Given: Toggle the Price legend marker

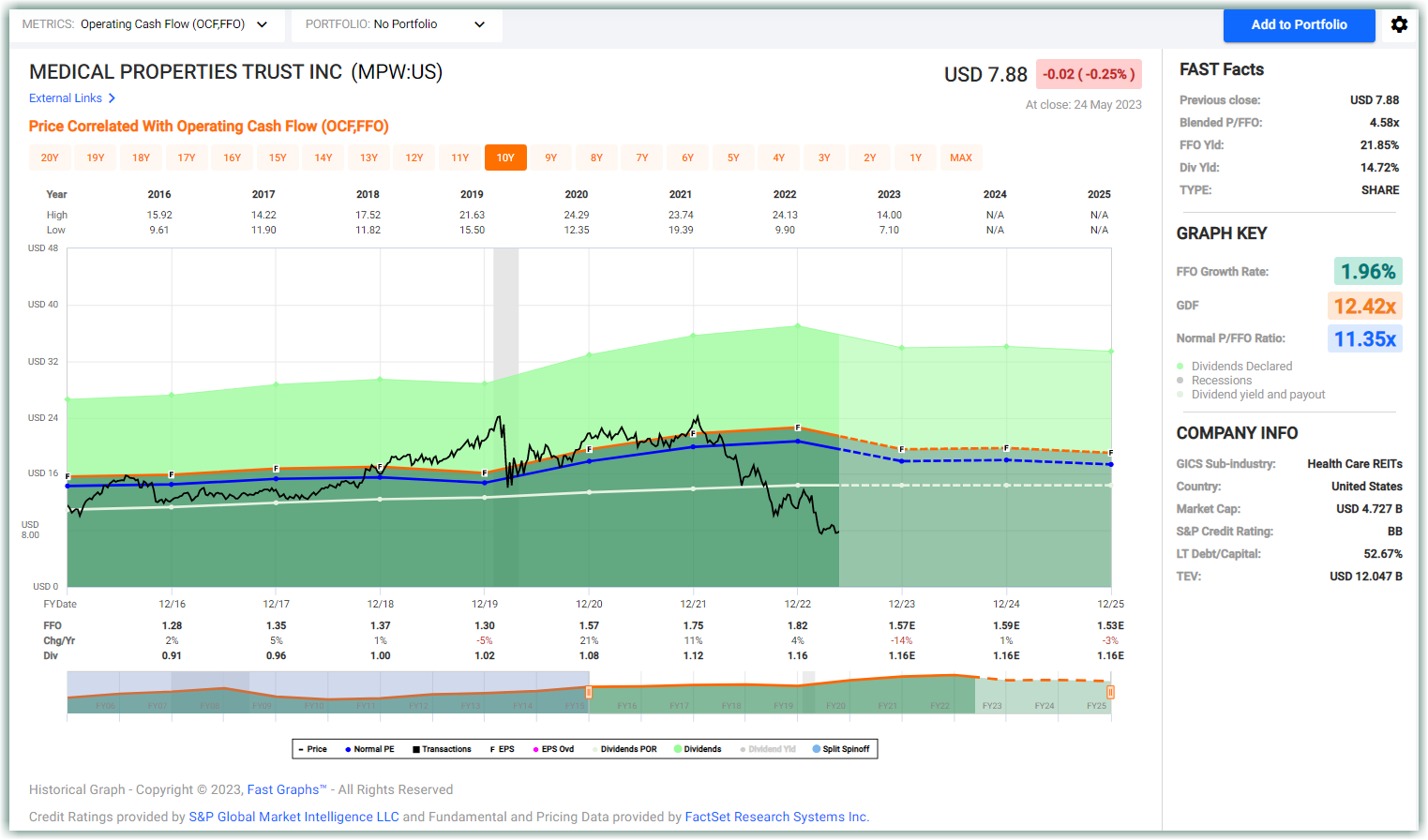Looking at the screenshot, I should 302,749.
